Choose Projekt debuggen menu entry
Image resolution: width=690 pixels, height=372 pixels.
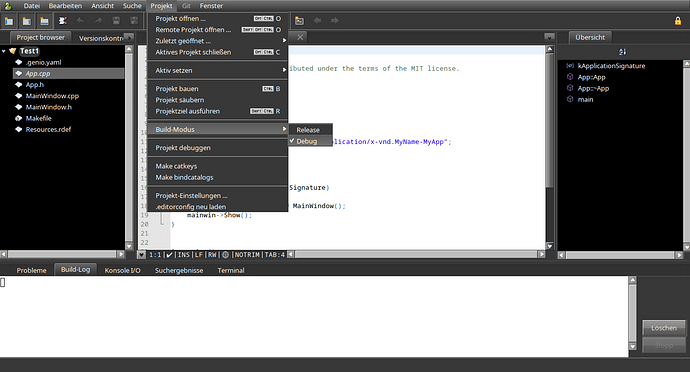point(217,148)
